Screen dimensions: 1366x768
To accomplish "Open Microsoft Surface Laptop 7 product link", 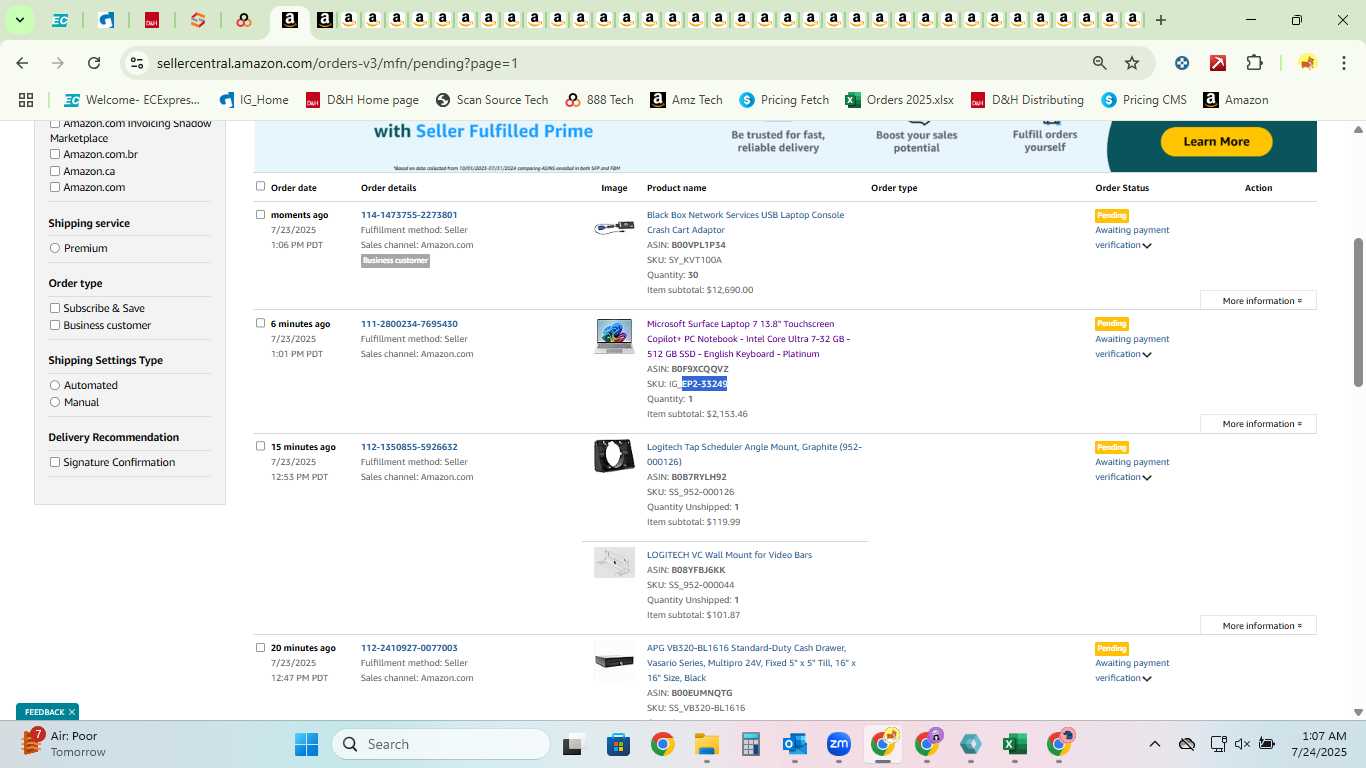I will click(748, 339).
